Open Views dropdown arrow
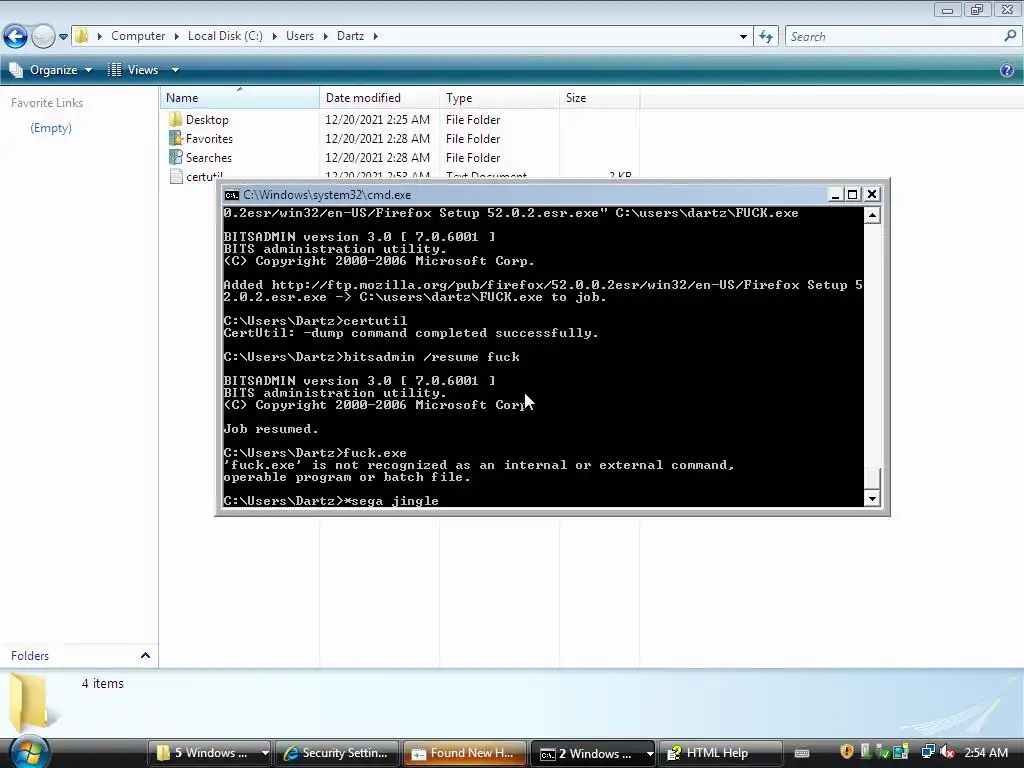Image resolution: width=1024 pixels, height=768 pixels. pos(175,70)
